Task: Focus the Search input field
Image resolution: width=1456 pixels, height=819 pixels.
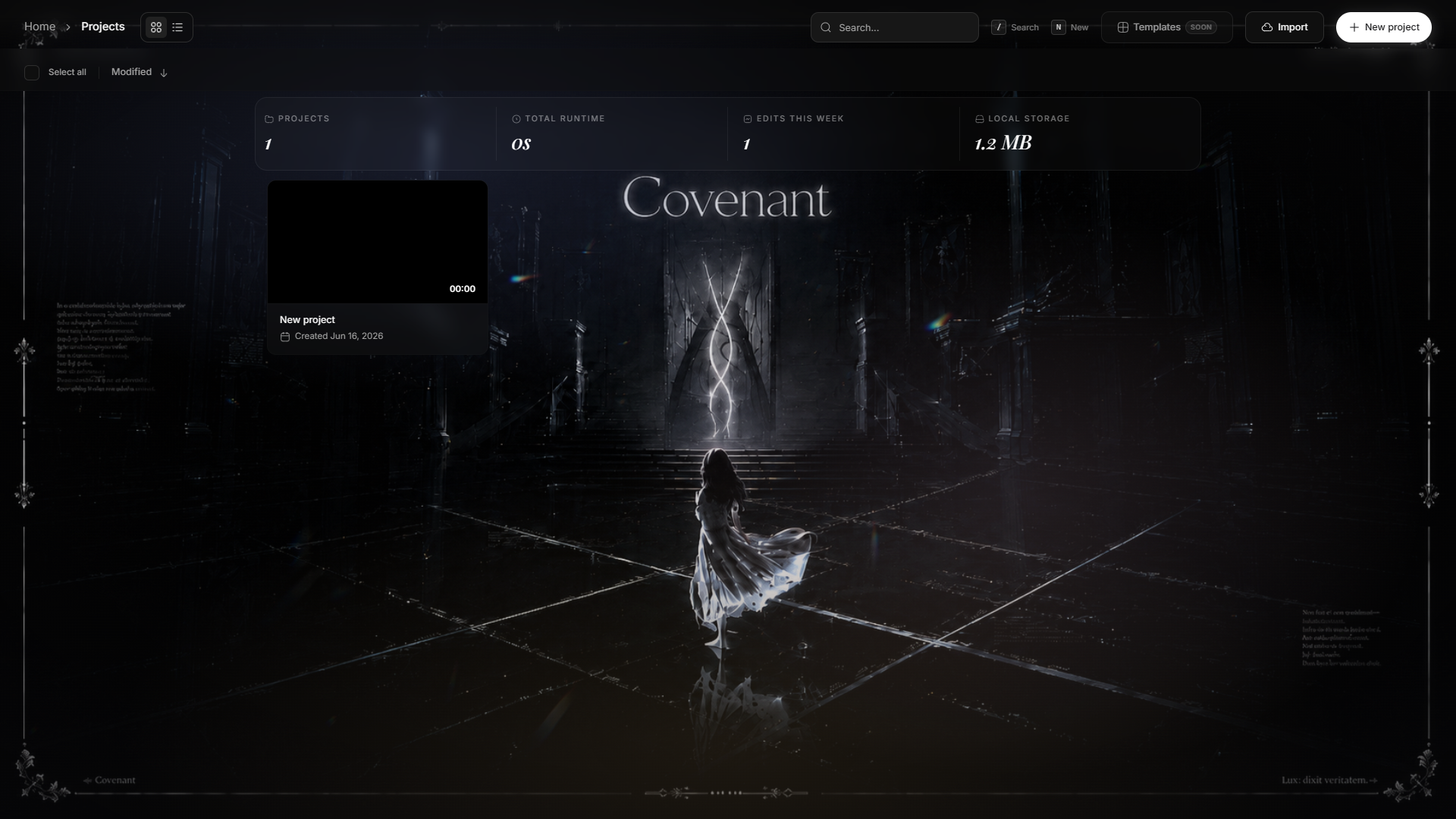Action: (894, 27)
